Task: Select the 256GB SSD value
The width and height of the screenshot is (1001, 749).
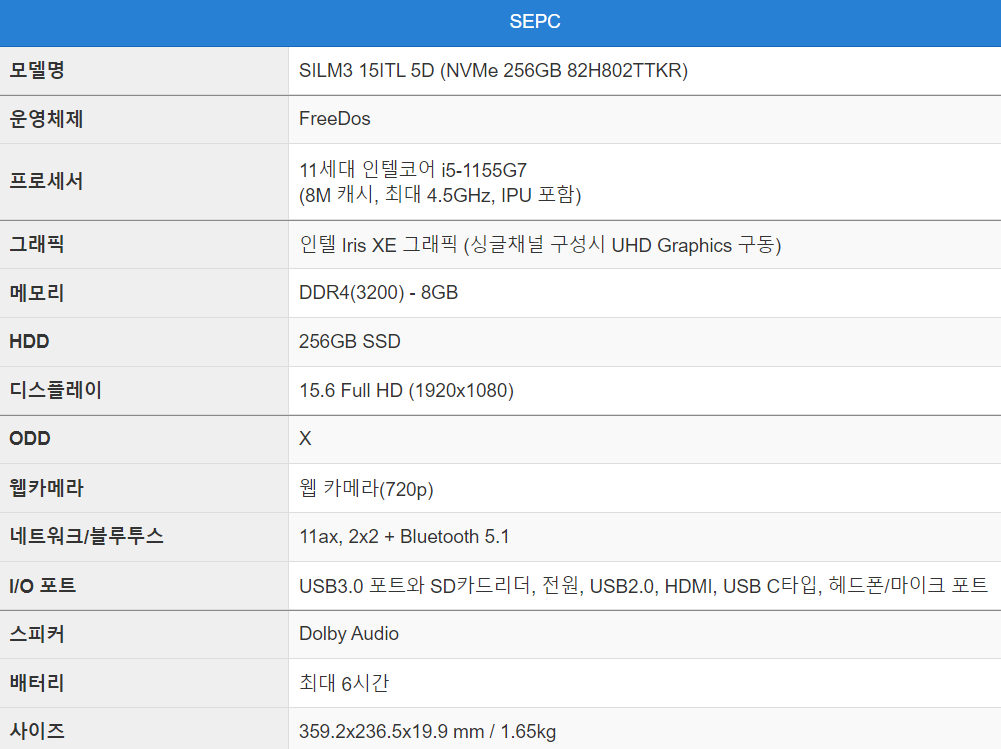Action: [350, 341]
